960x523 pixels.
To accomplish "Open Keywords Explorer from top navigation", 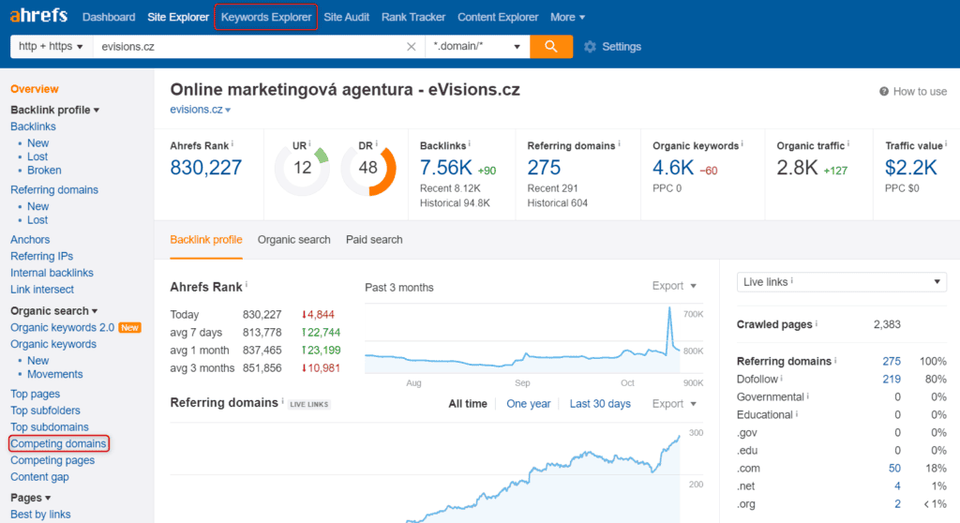I will pos(266,17).
